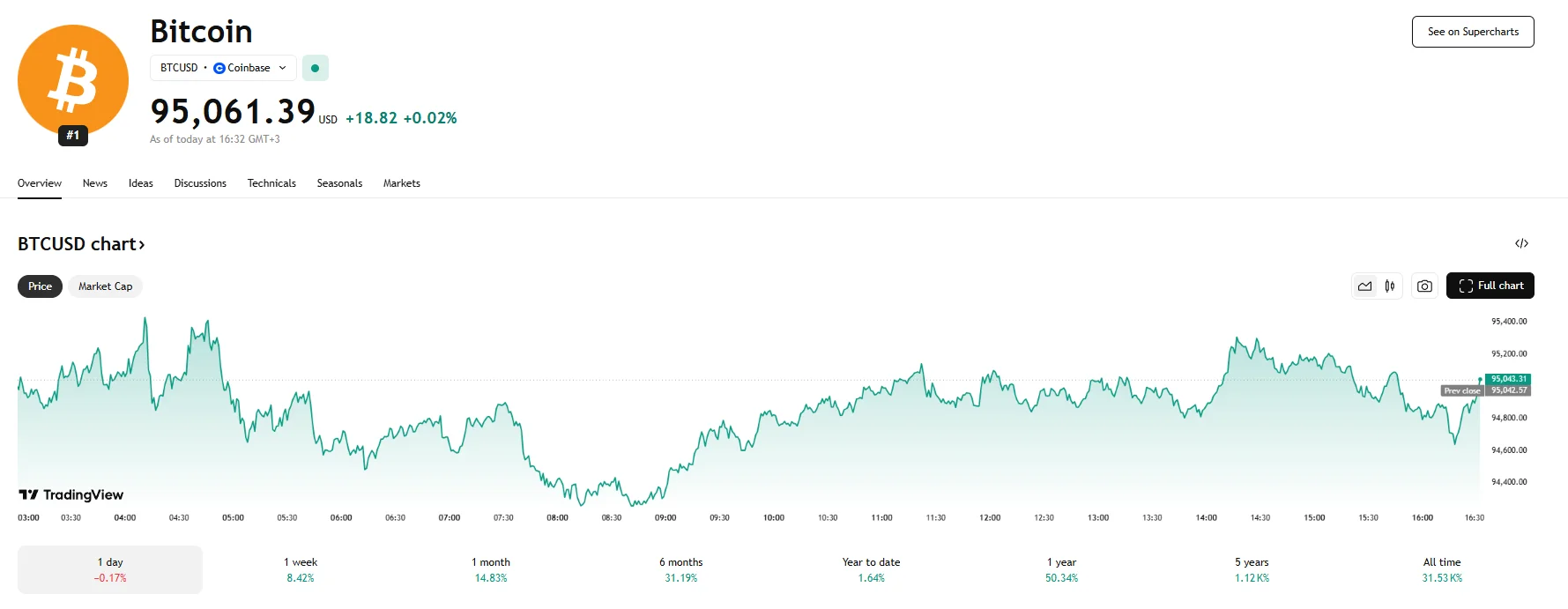Take a chart snapshot with camera icon
Screen dimensions: 1568x609
pos(1424,286)
